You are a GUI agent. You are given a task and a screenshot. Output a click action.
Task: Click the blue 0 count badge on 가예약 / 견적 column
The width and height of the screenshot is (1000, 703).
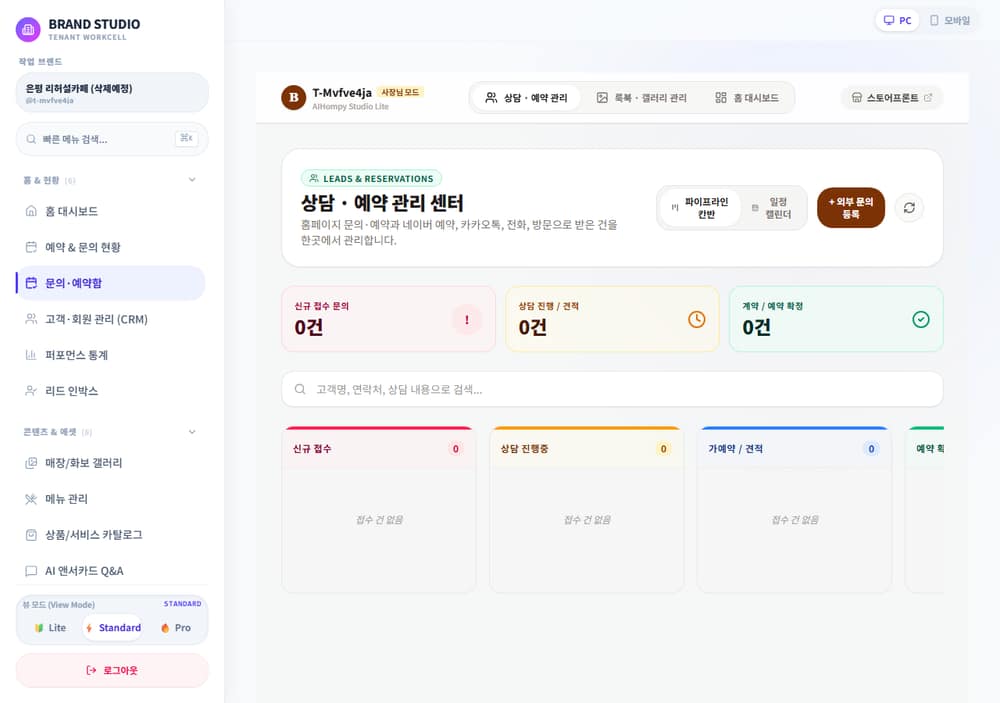click(871, 449)
